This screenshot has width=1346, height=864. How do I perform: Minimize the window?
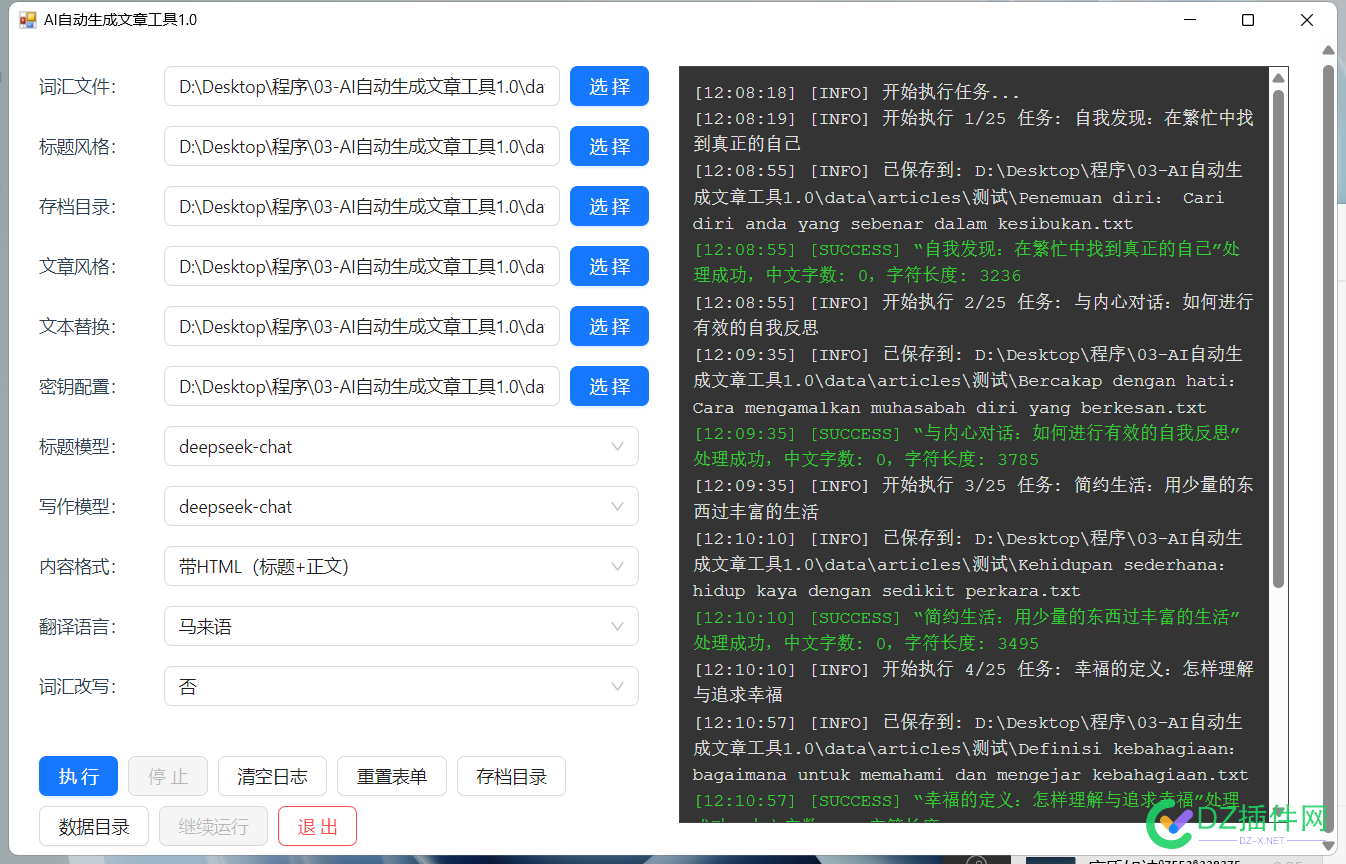(x=1189, y=20)
